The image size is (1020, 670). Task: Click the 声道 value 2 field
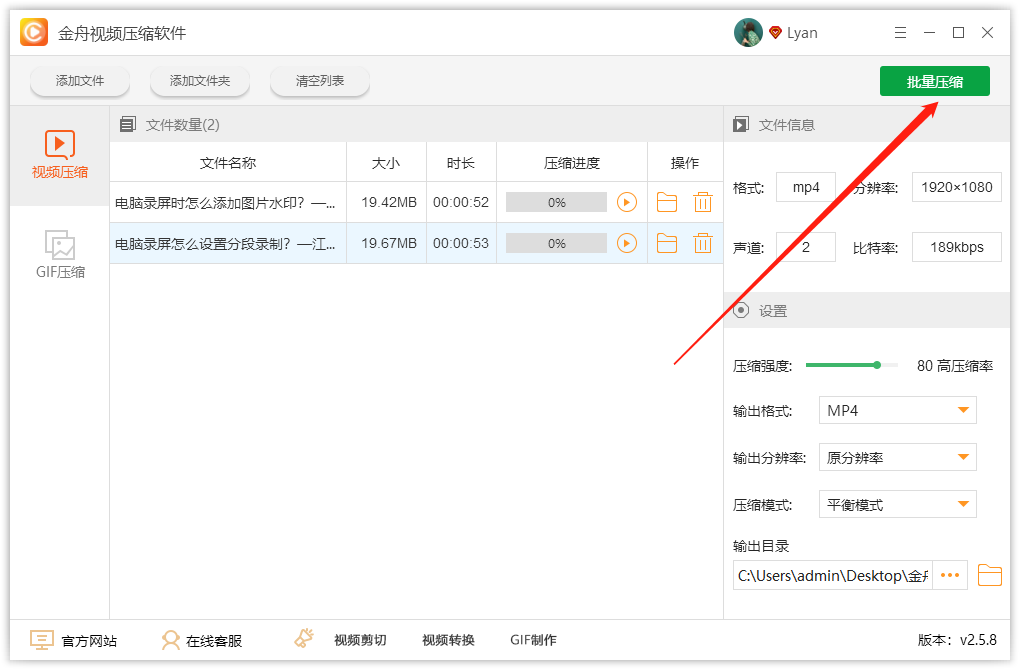[806, 247]
